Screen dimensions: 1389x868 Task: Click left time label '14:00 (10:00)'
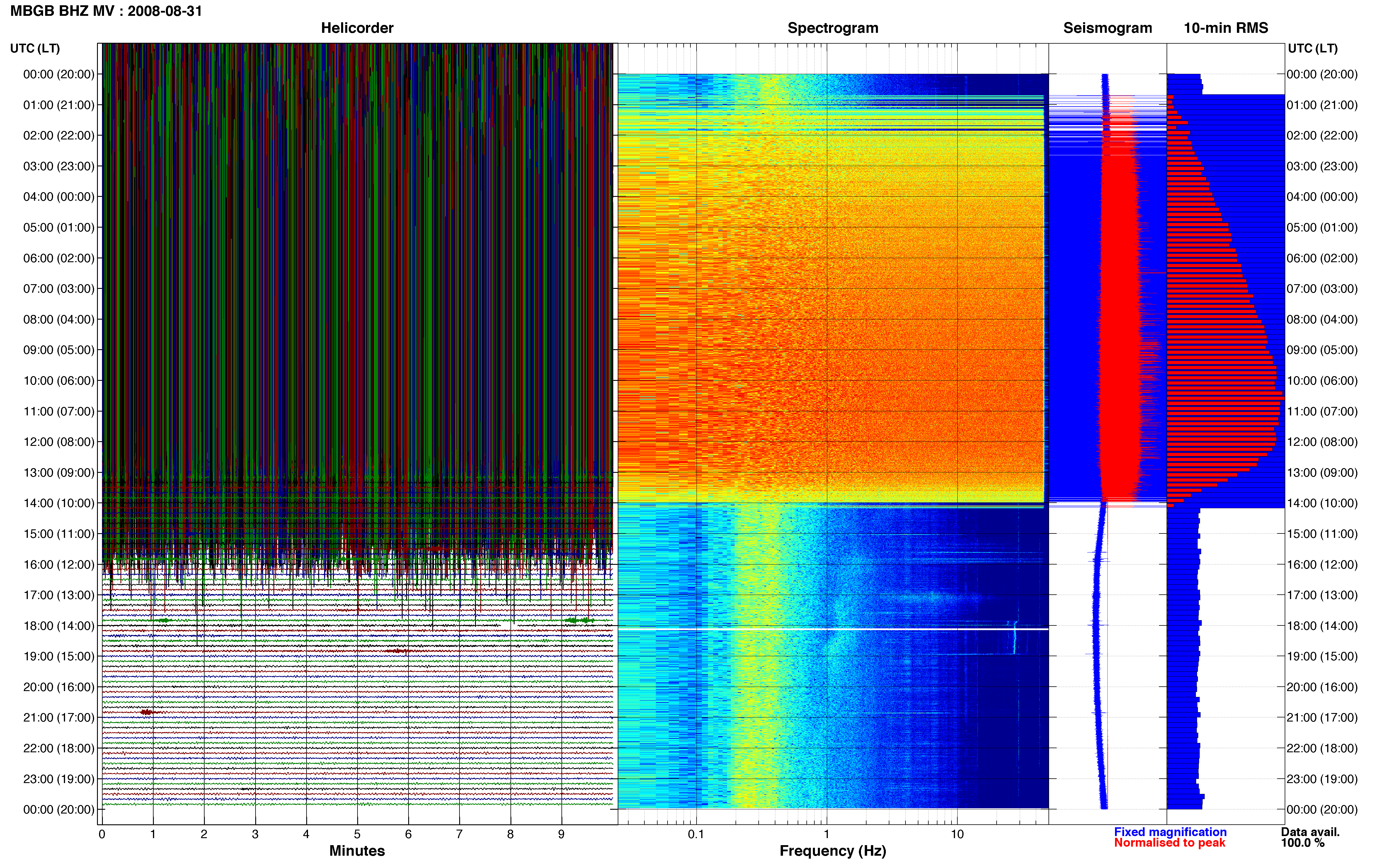59,504
